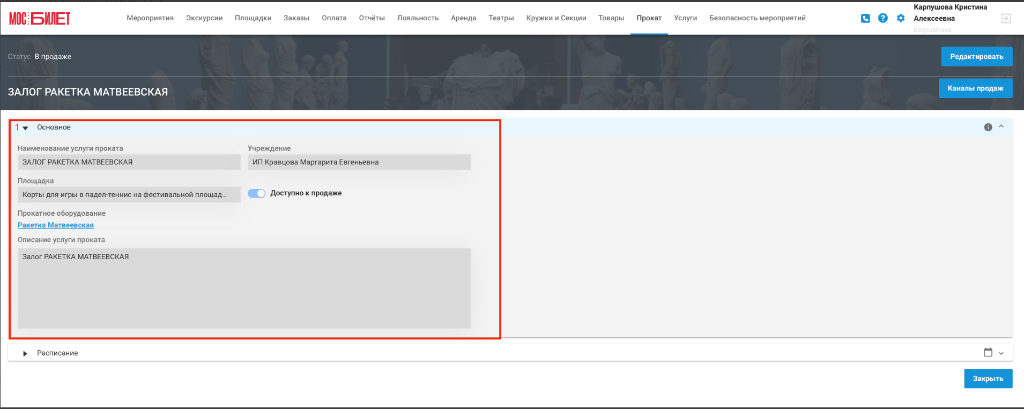Click the info icon in Основное section
The image size is (1024, 409).
pos(988,127)
